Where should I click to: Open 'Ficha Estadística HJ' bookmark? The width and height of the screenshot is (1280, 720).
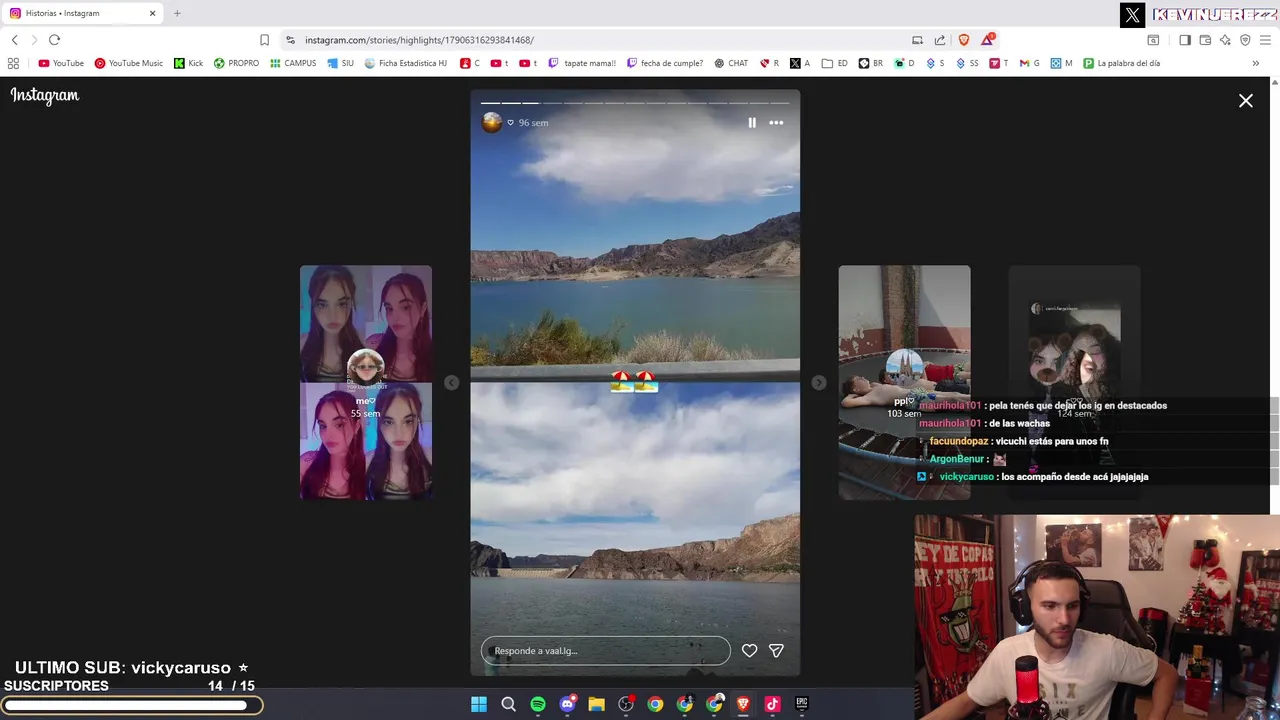406,63
